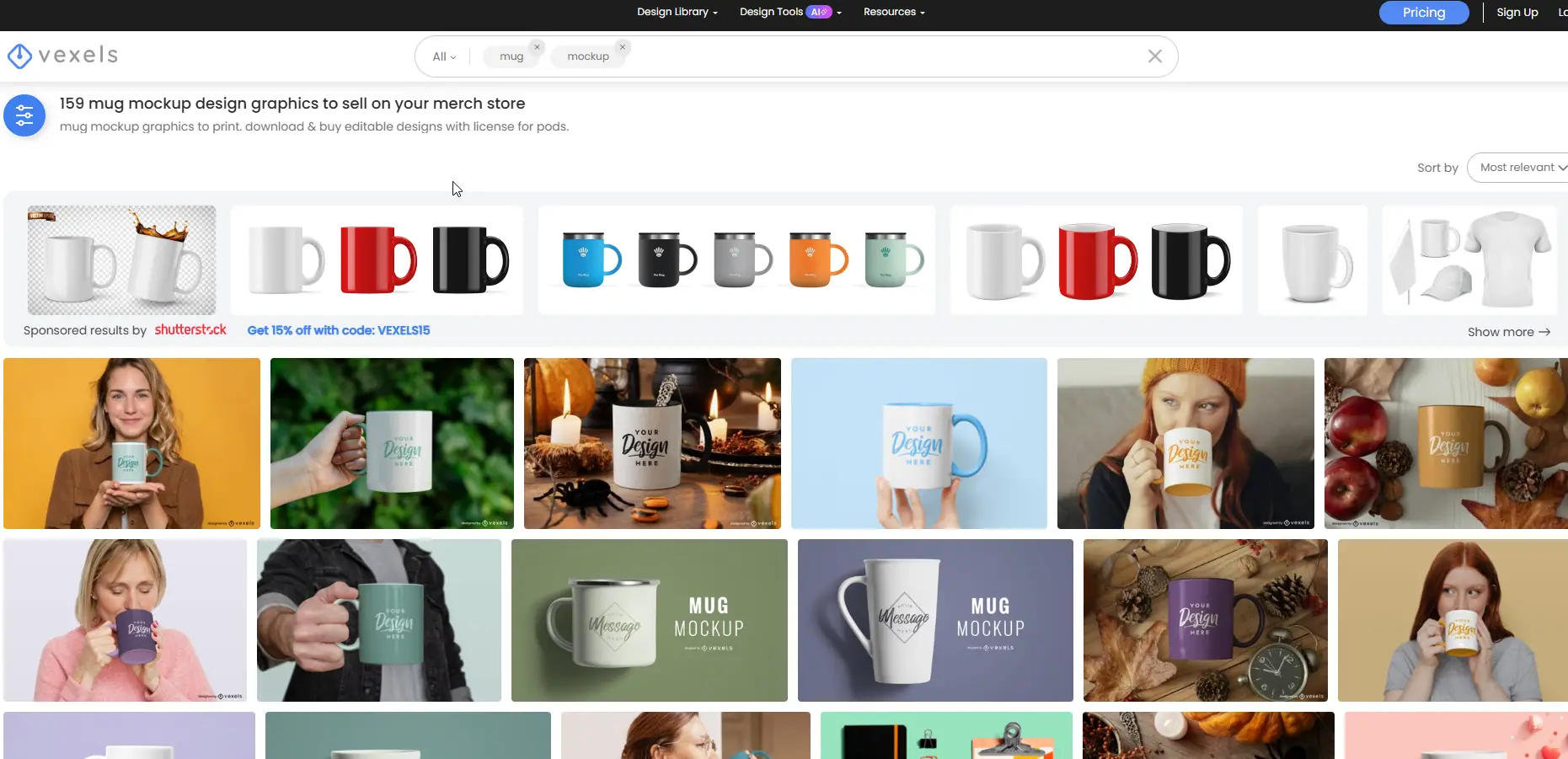This screenshot has width=1568, height=759.
Task: Clear the search bar with X
Action: click(x=1154, y=56)
